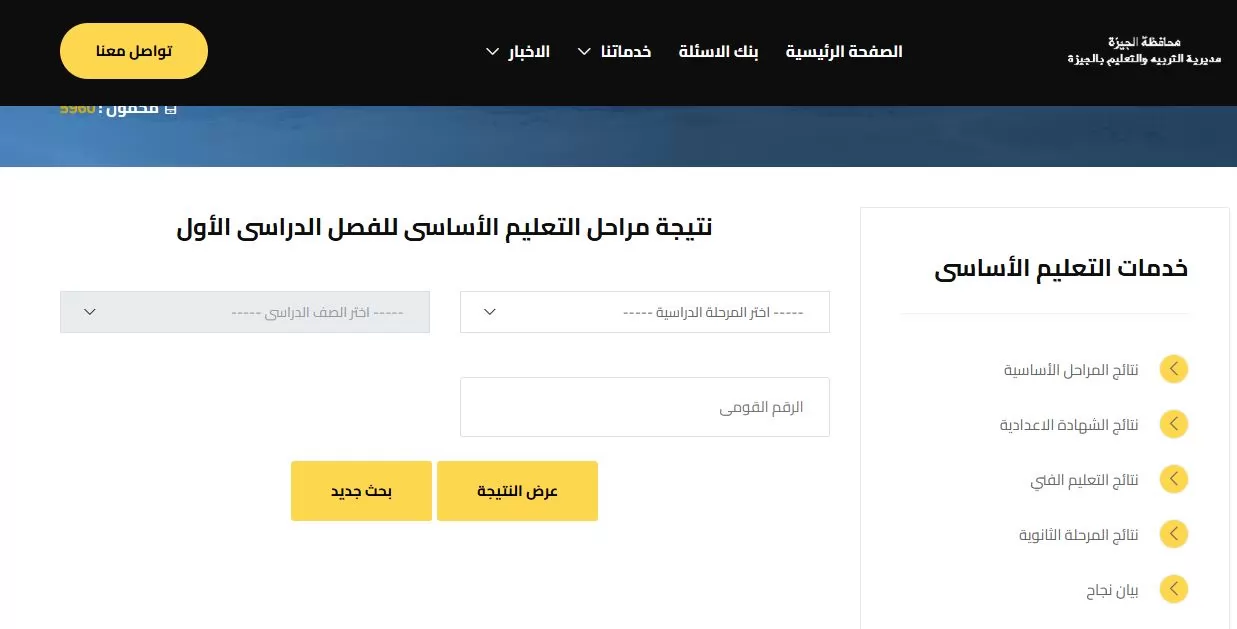Open the اختار الصف الدراسى dropdown
The height and width of the screenshot is (629, 1237).
(245, 312)
